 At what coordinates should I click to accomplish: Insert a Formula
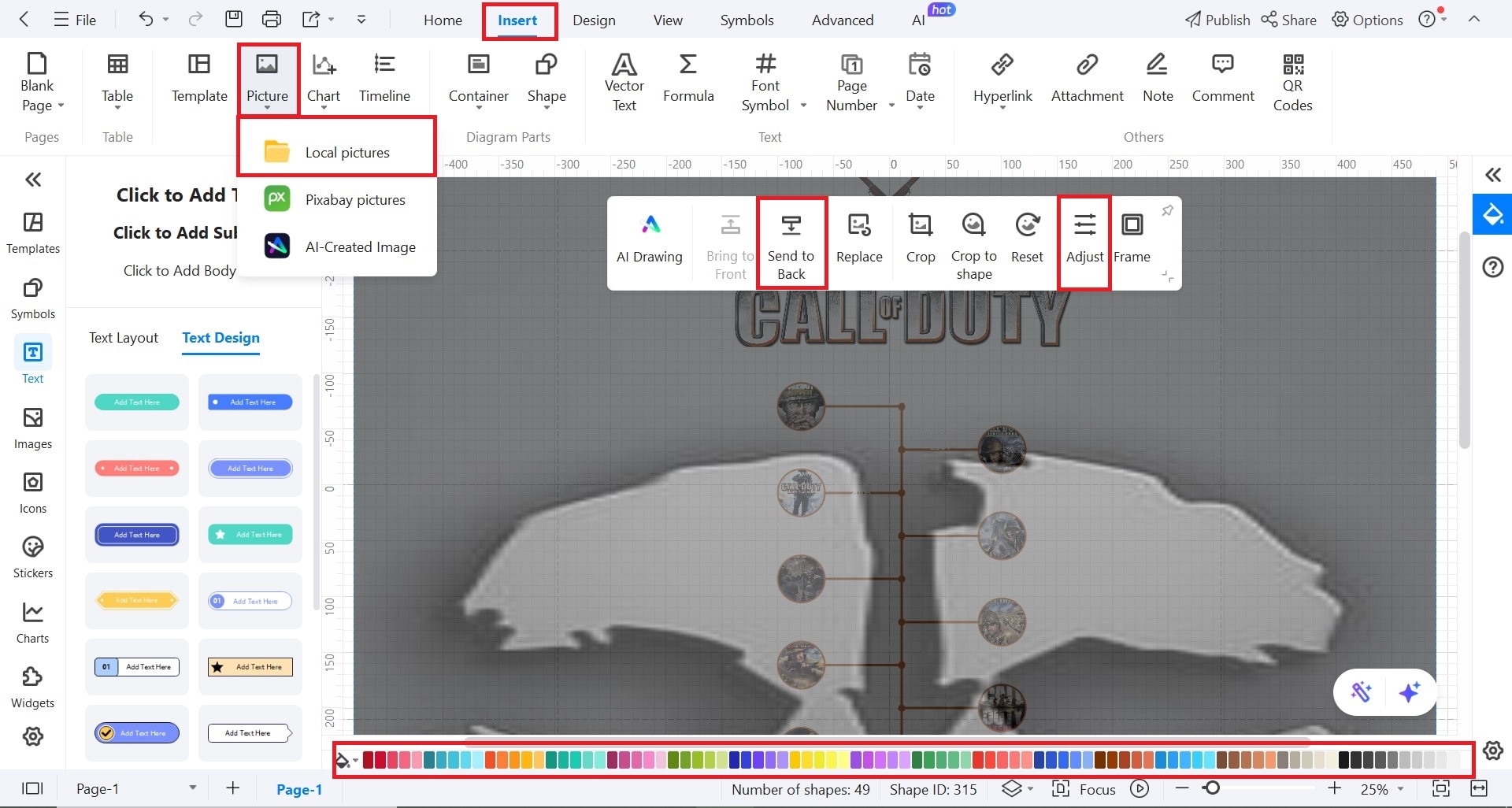[688, 78]
